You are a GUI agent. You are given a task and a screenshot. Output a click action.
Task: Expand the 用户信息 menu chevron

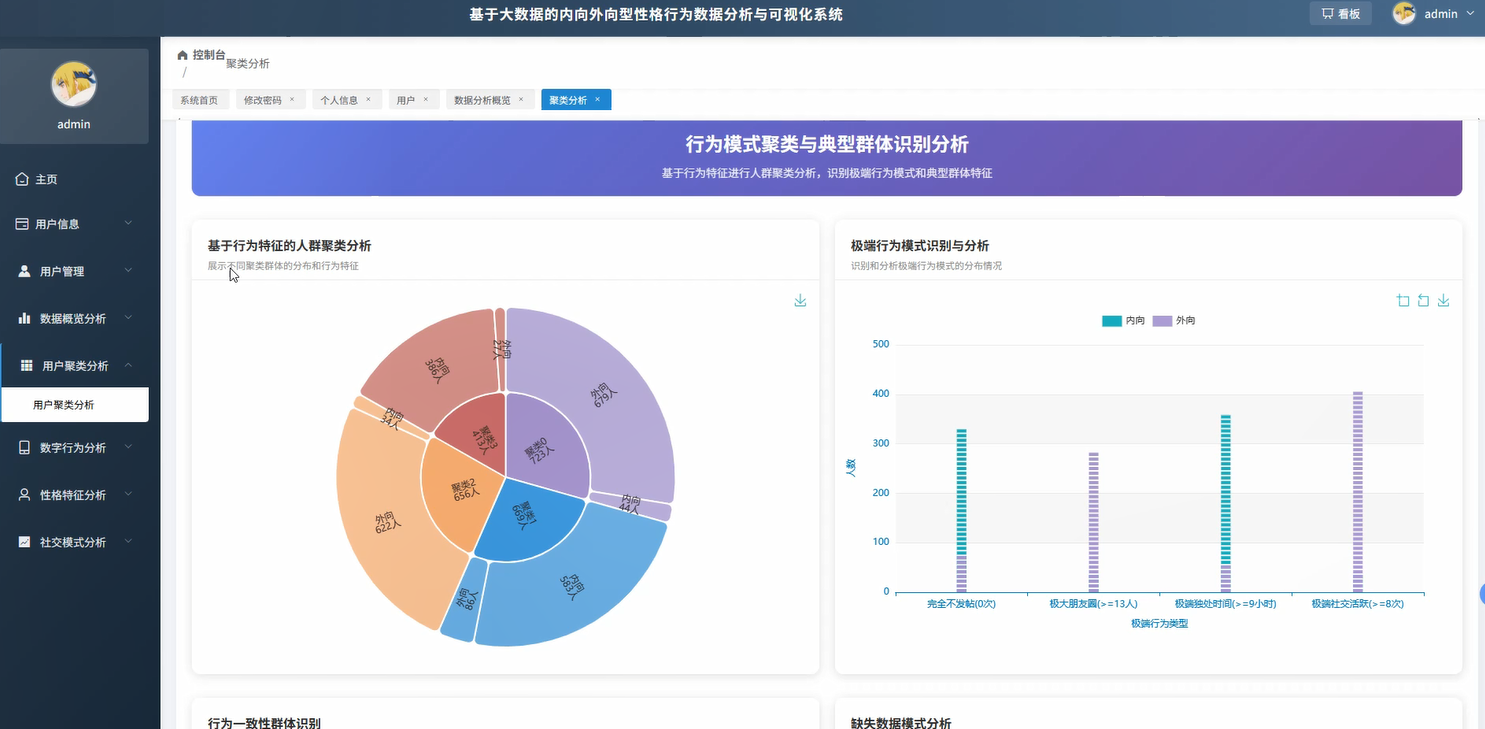tap(128, 223)
